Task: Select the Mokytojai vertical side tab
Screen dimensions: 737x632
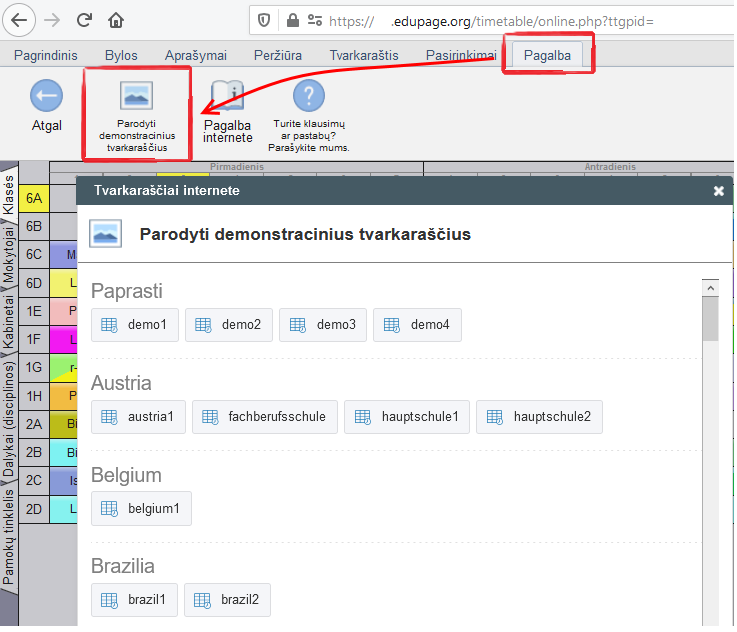Action: point(9,256)
